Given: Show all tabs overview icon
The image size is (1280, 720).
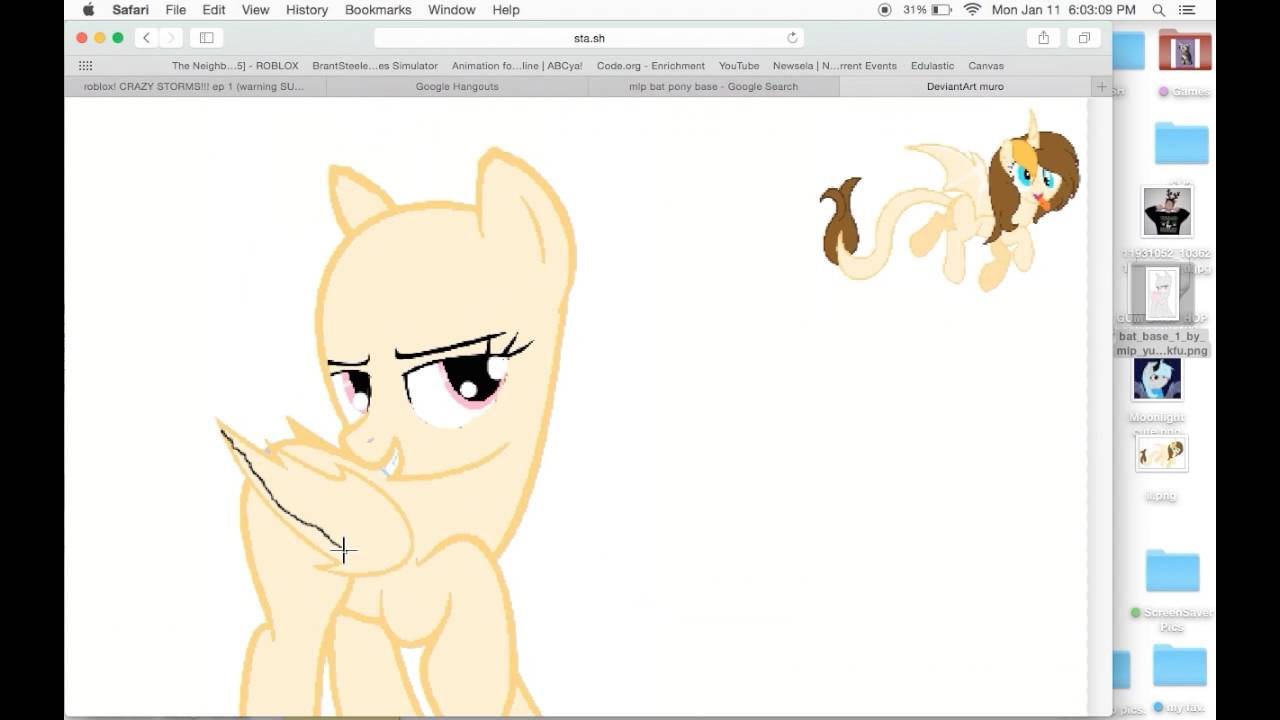Looking at the screenshot, I should pos(1084,38).
